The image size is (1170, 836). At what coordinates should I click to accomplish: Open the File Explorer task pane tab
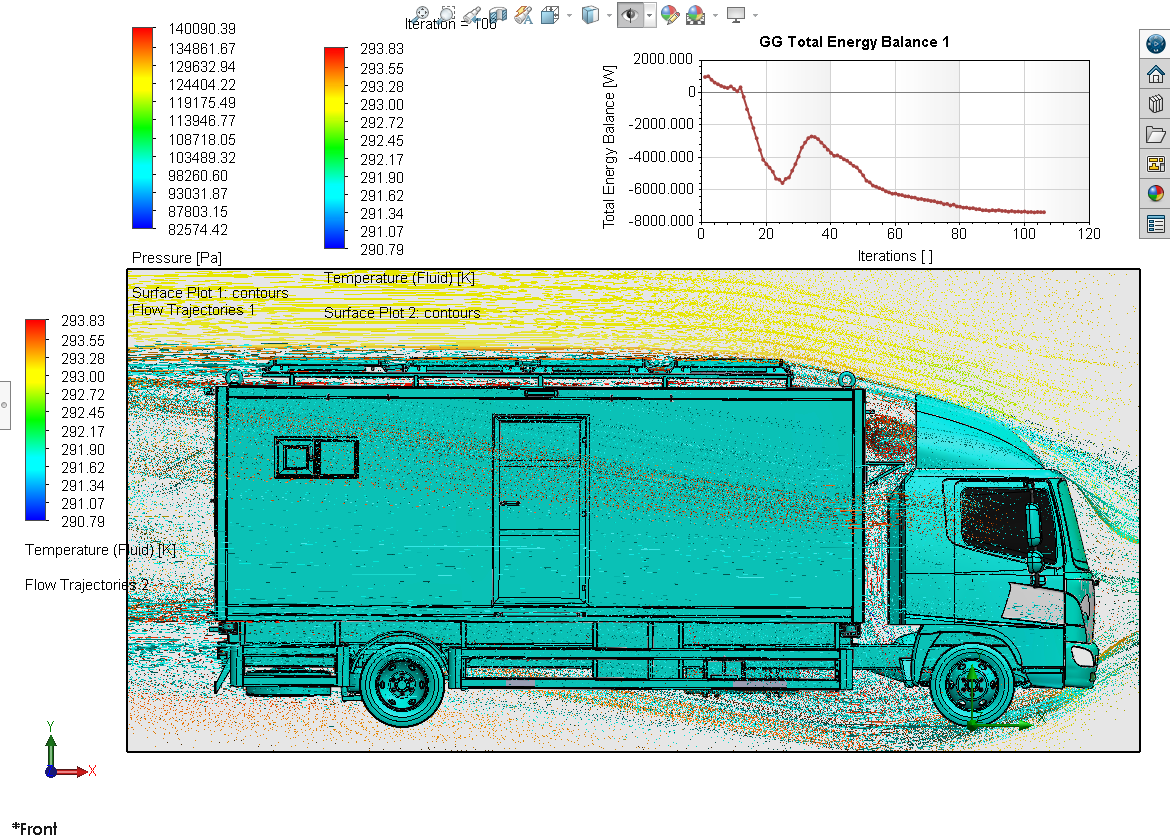point(1156,134)
